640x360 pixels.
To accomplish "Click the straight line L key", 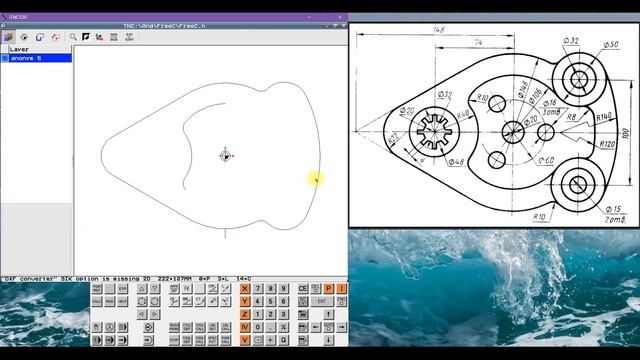I will click(x=226, y=288).
